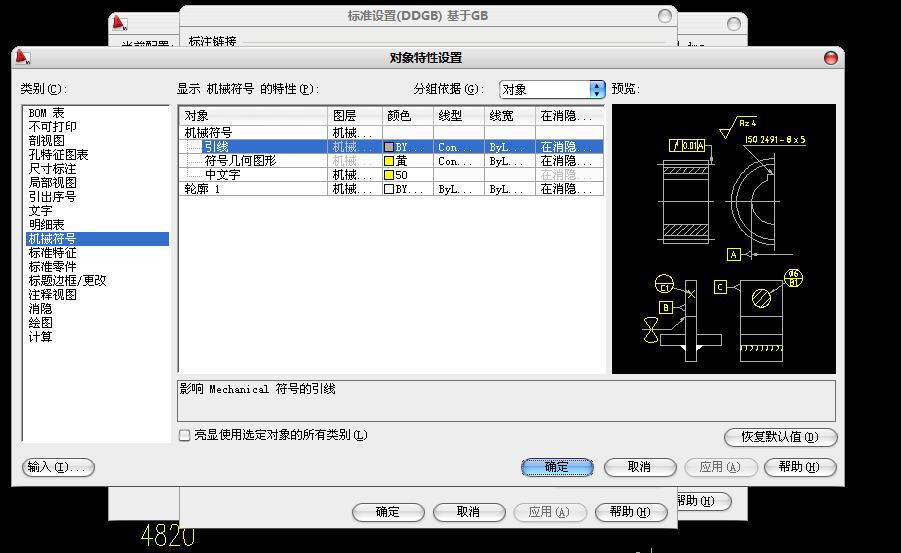Select the 引线 row in properties table

click(x=391, y=147)
